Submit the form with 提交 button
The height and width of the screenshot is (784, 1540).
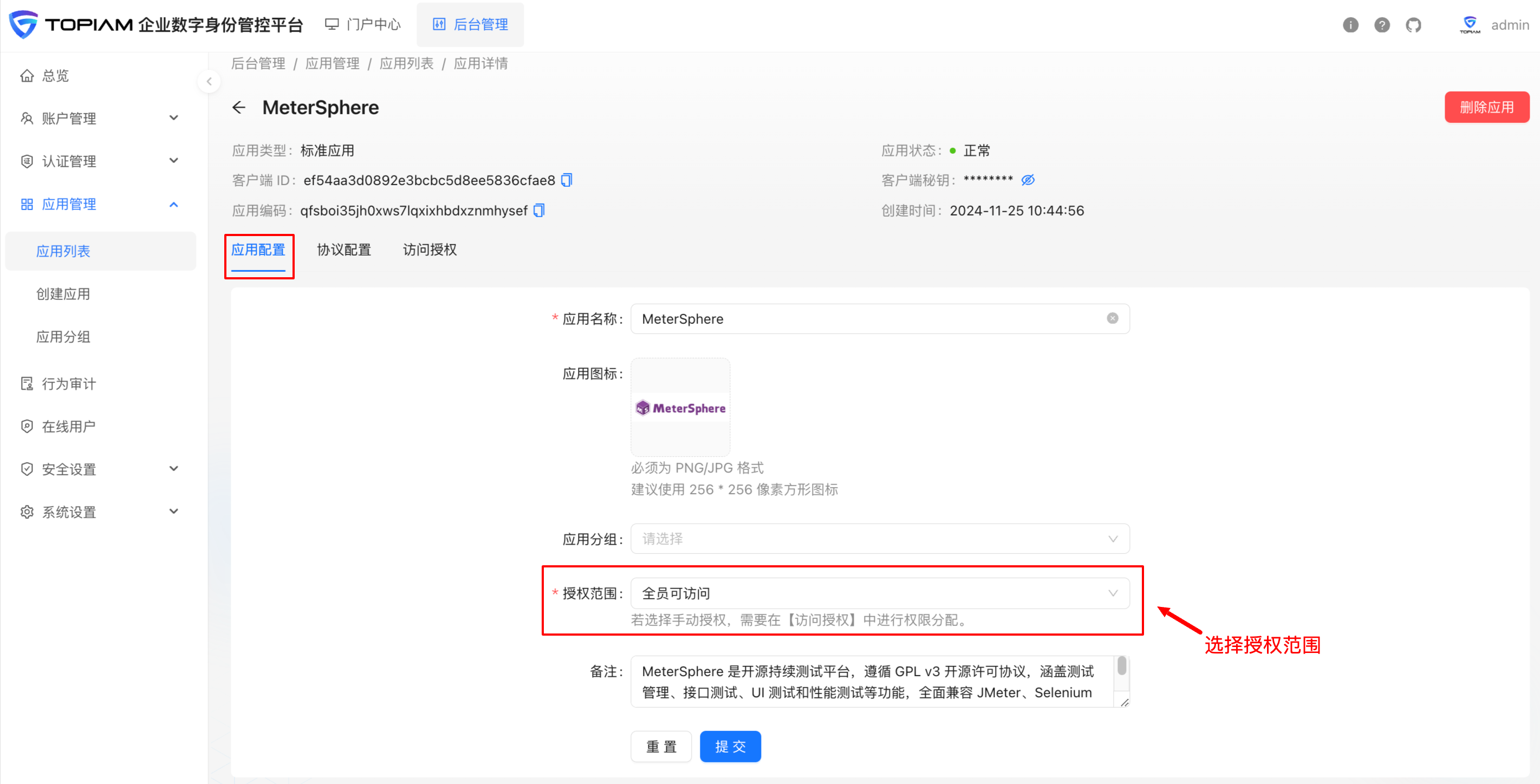tap(730, 746)
